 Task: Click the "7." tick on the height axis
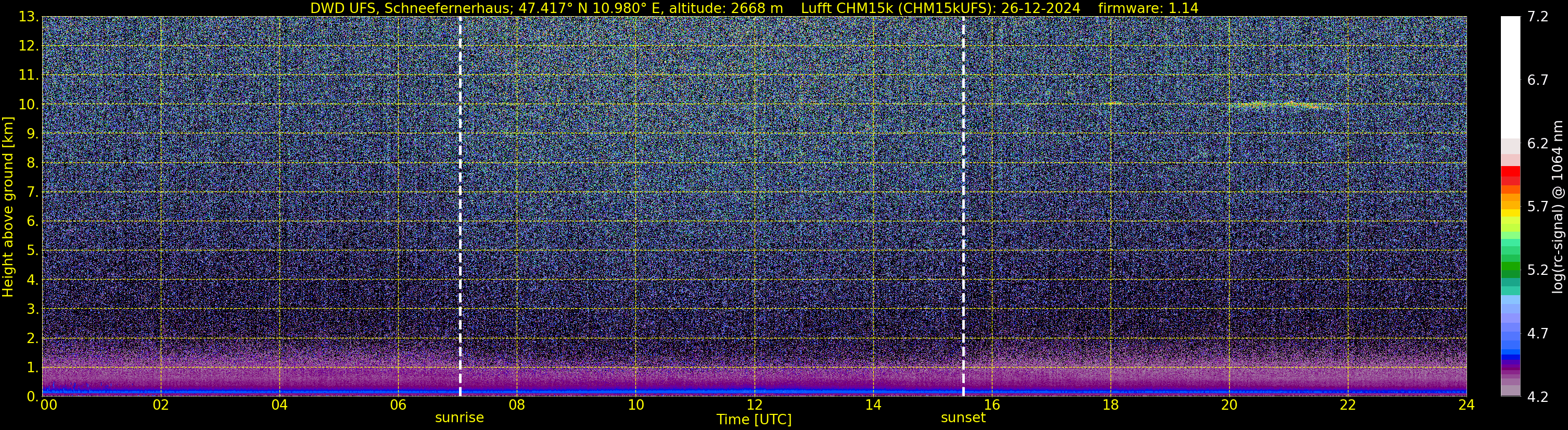[x=32, y=192]
